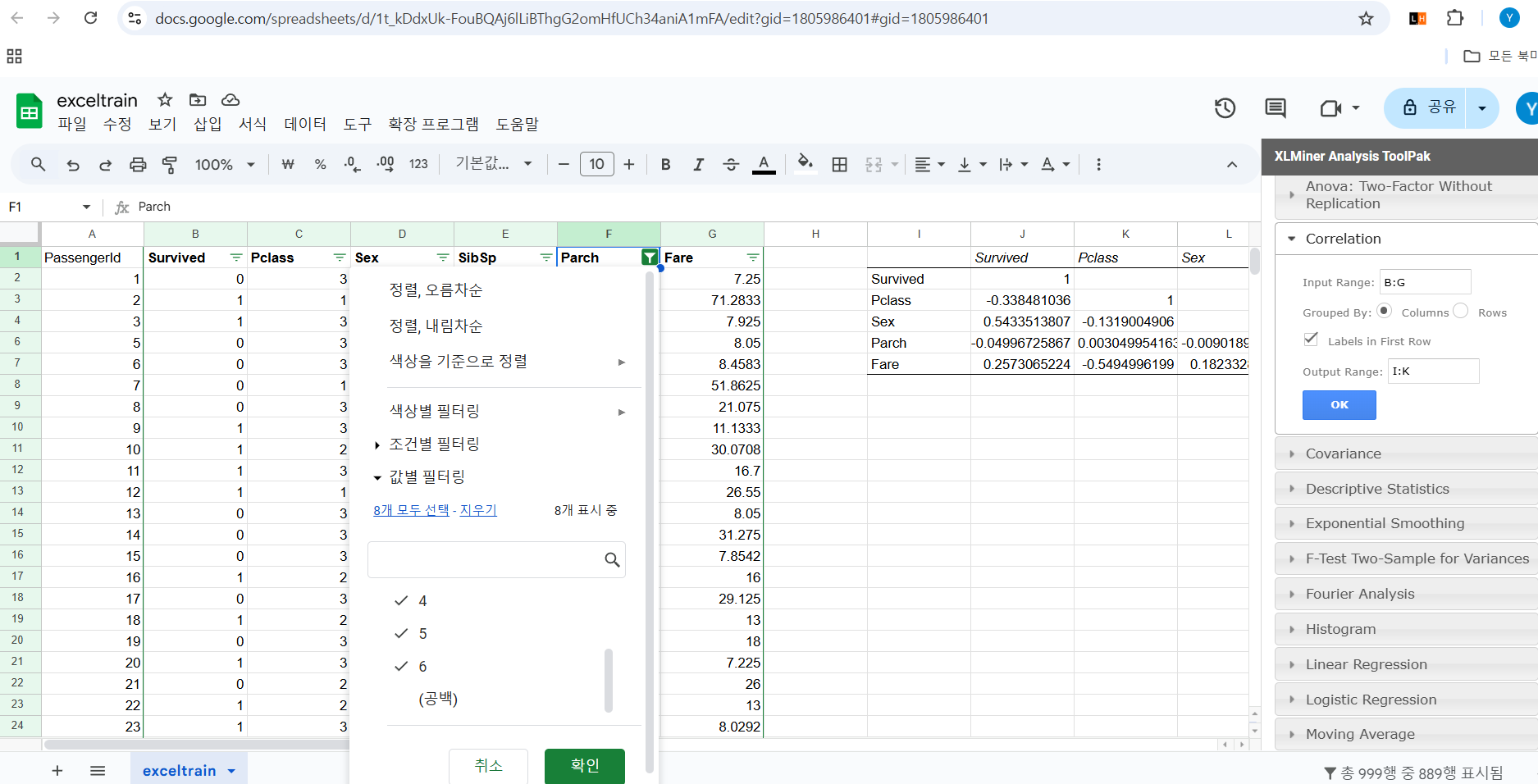1538x784 pixels.
Task: Choose 정렬, 내림차순 sort option
Action: tap(436, 326)
